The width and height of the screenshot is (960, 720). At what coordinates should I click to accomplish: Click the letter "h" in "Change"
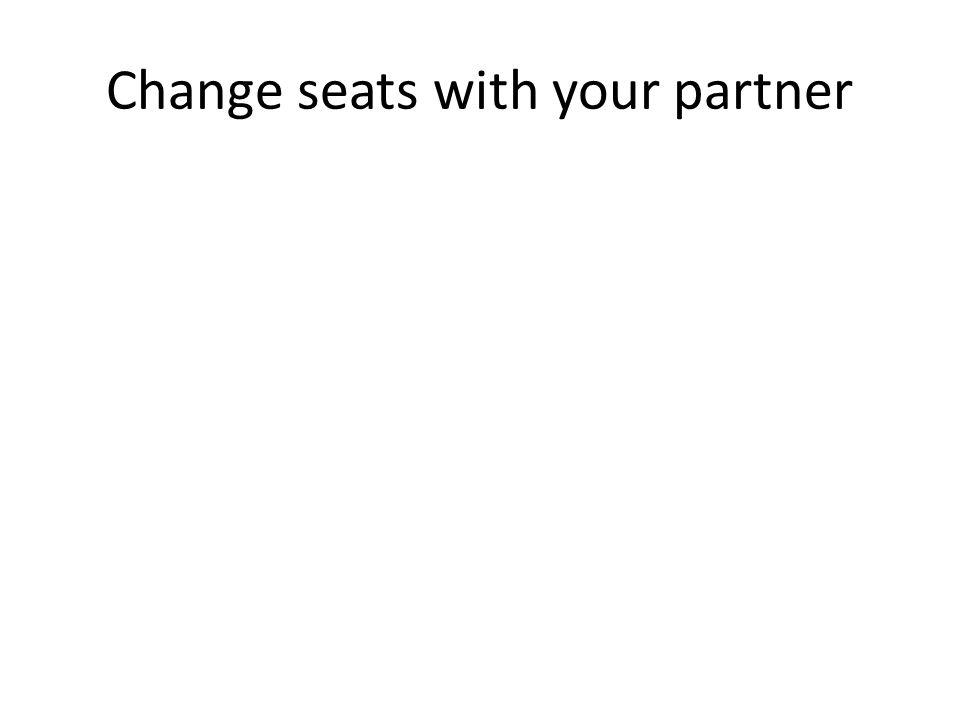coord(151,90)
